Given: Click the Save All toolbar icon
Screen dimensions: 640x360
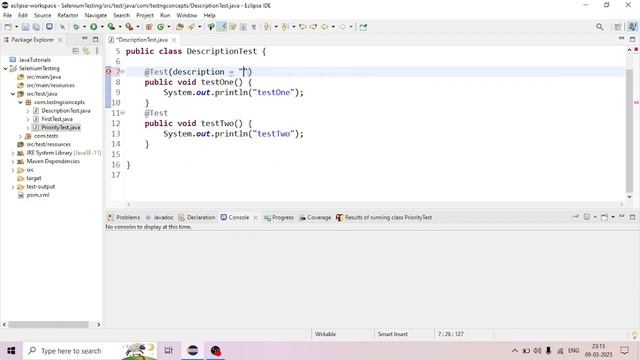Looking at the screenshot, I should click(36, 27).
